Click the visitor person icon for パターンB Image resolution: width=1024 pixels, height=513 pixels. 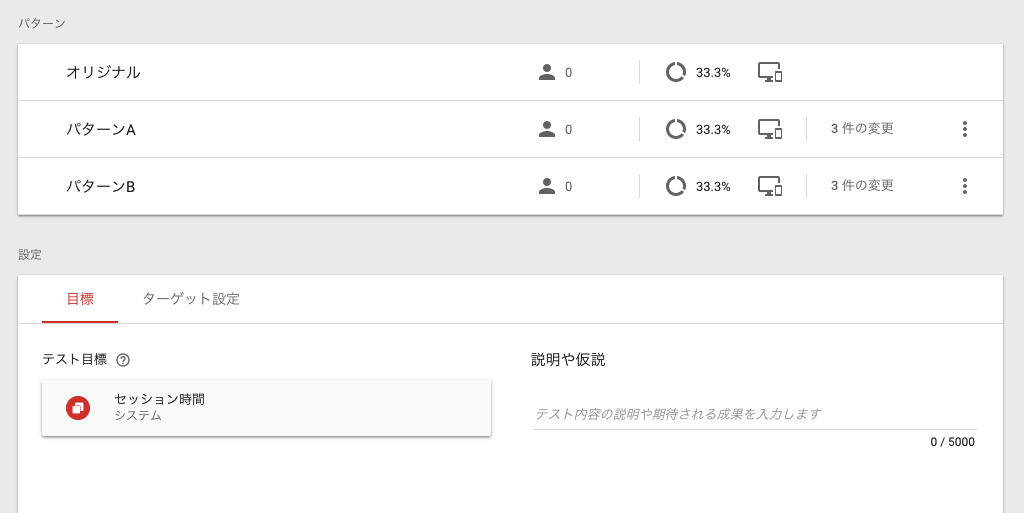click(547, 186)
